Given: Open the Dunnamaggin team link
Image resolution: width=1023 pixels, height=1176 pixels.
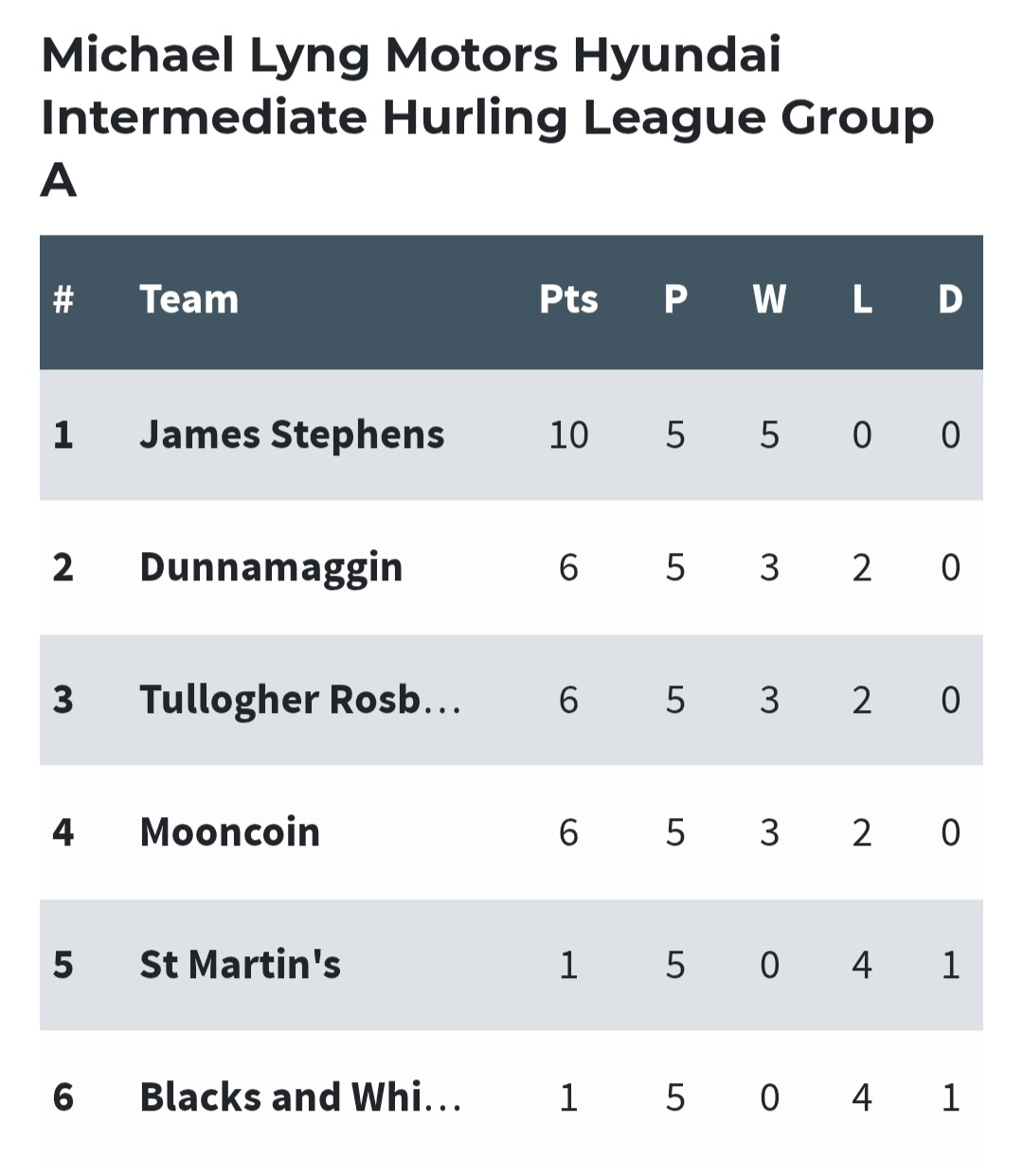Looking at the screenshot, I should 271,568.
